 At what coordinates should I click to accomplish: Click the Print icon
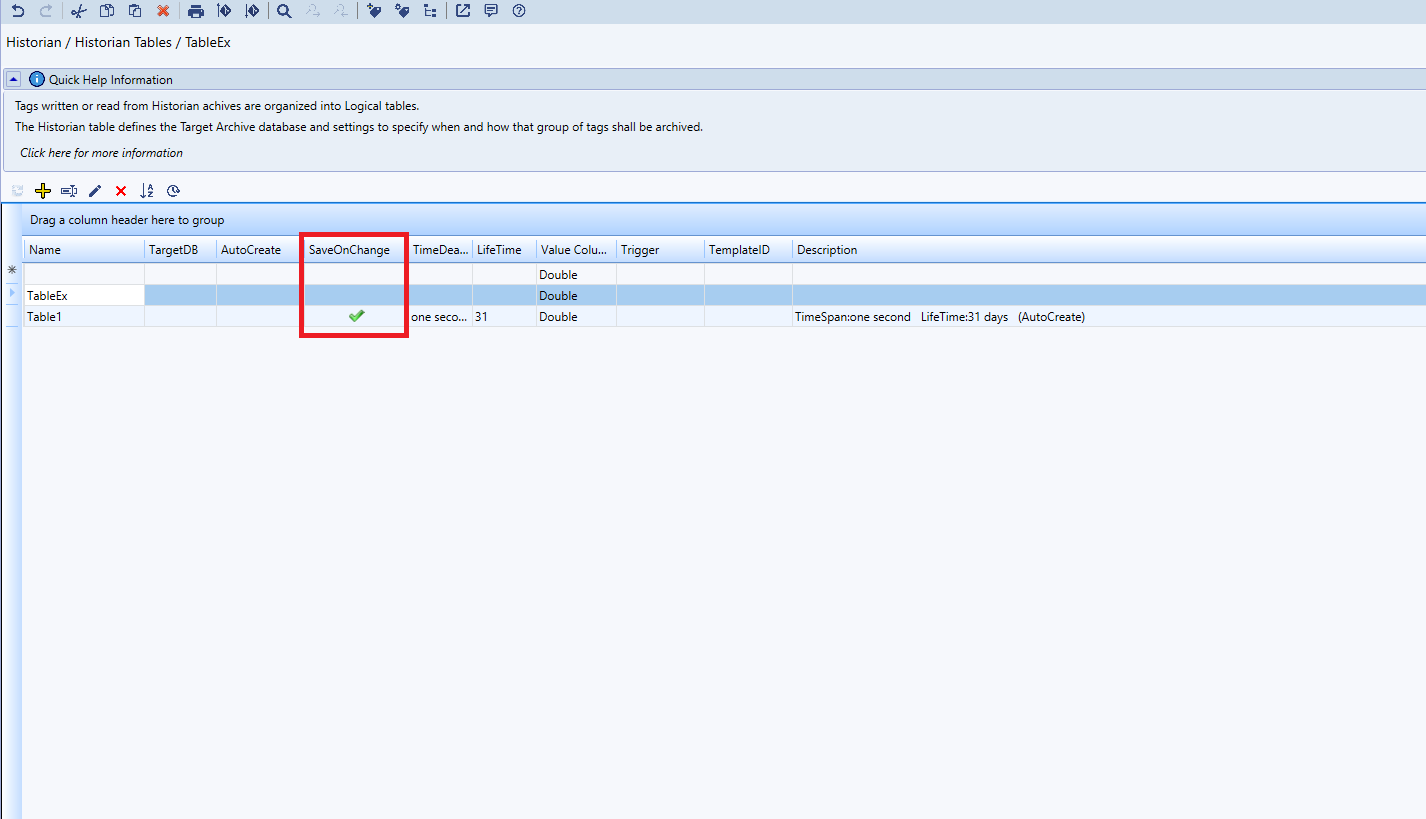click(x=196, y=11)
